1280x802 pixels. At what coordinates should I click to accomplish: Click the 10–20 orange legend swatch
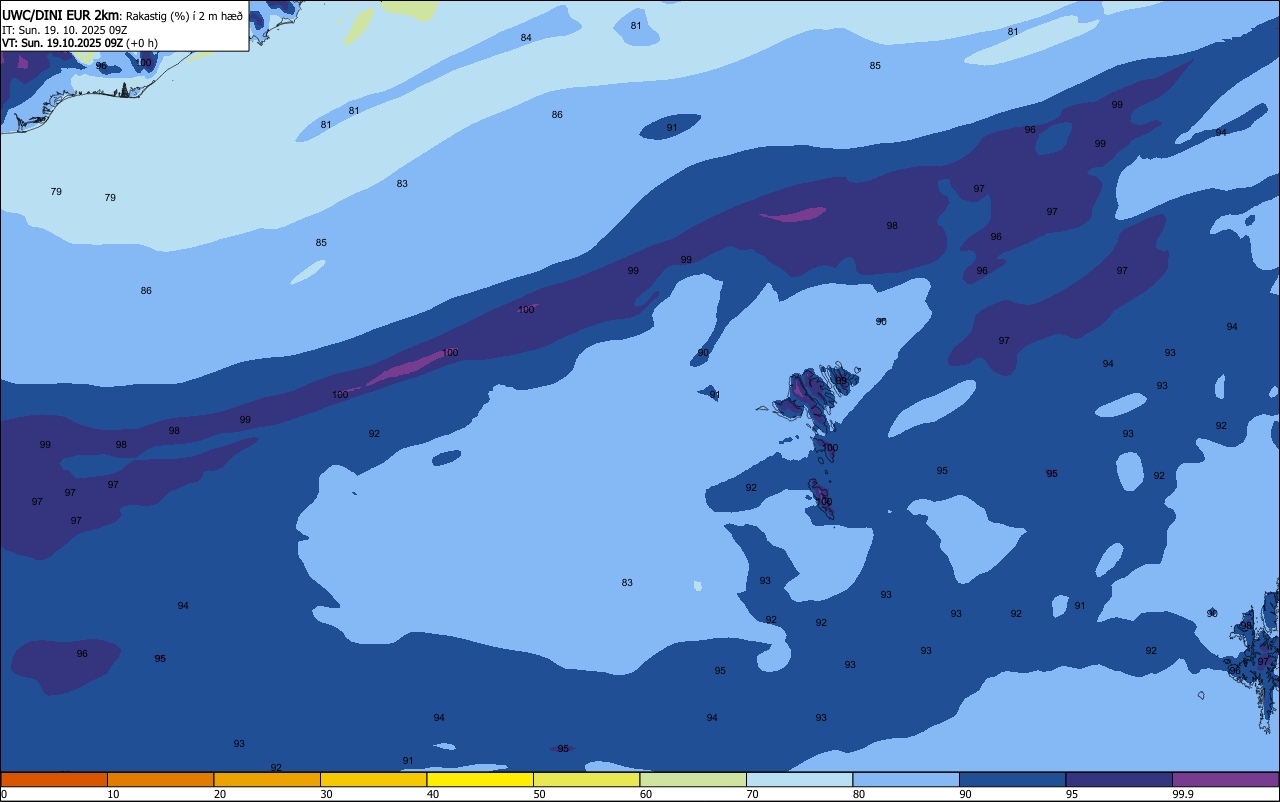(x=160, y=779)
